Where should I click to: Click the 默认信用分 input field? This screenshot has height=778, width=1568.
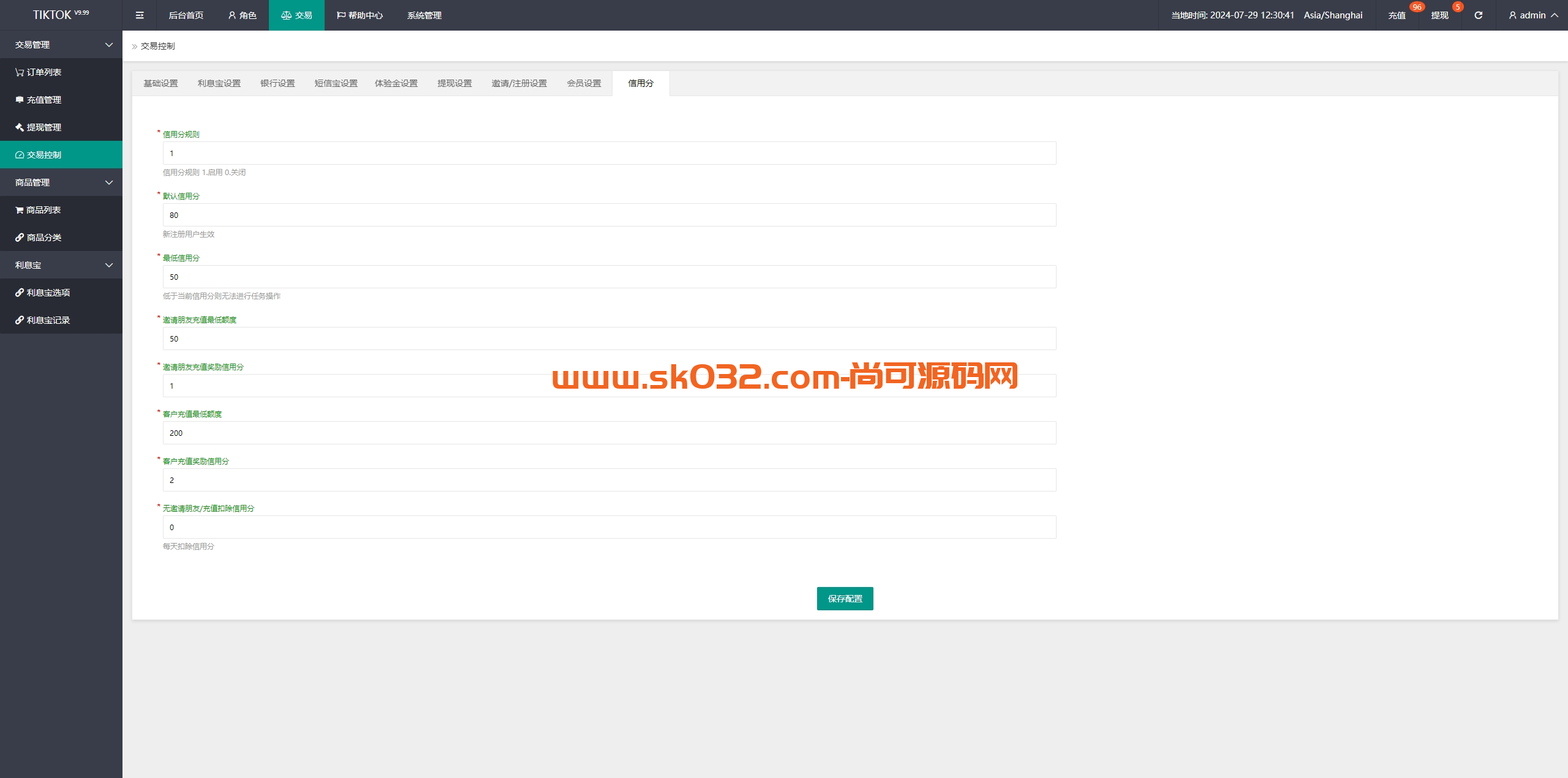(609, 215)
